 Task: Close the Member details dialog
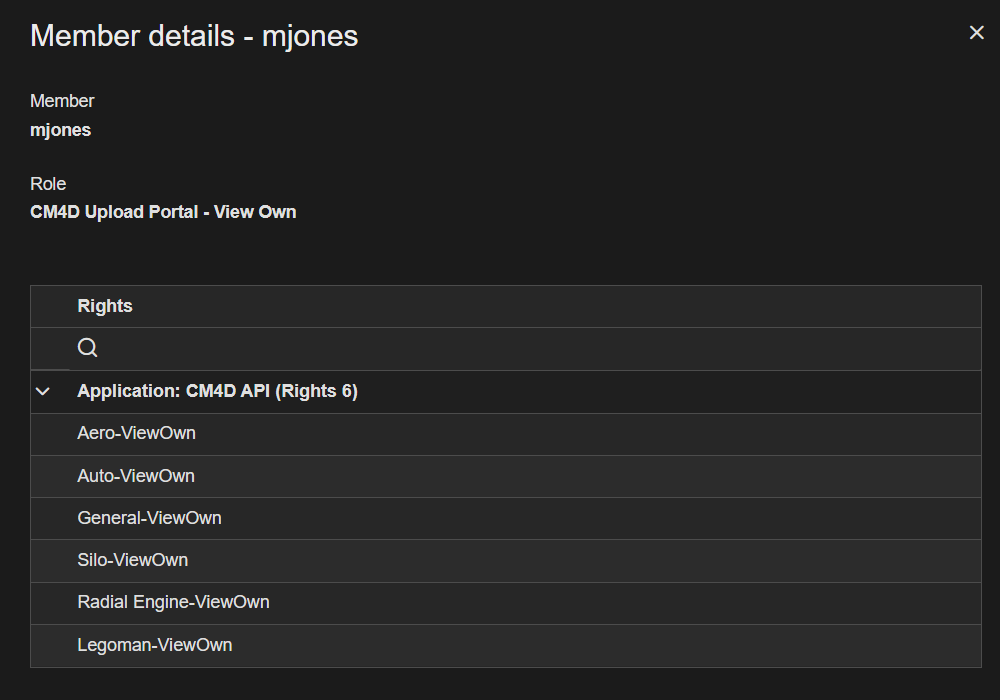tap(977, 33)
